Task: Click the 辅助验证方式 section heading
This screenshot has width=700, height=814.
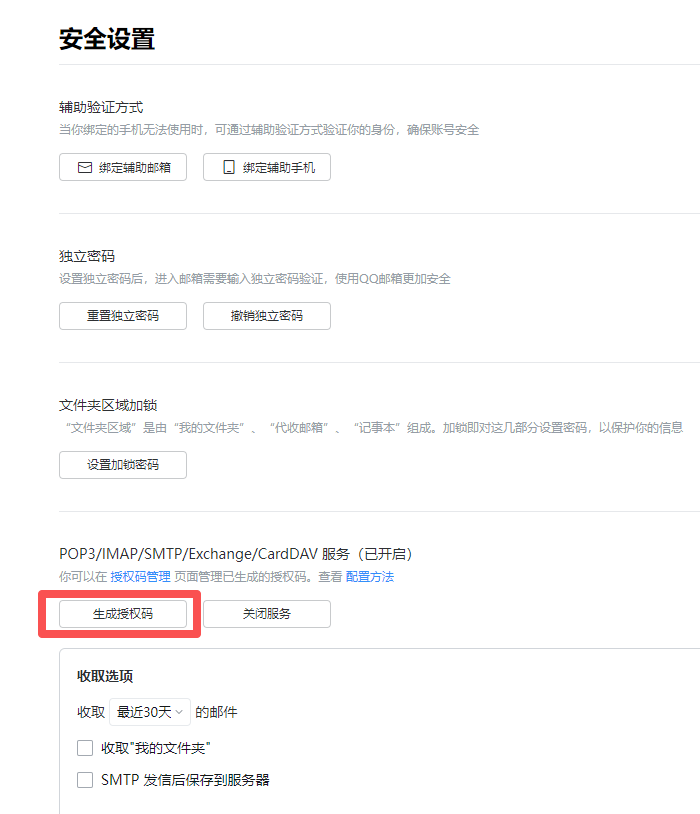Action: click(102, 107)
